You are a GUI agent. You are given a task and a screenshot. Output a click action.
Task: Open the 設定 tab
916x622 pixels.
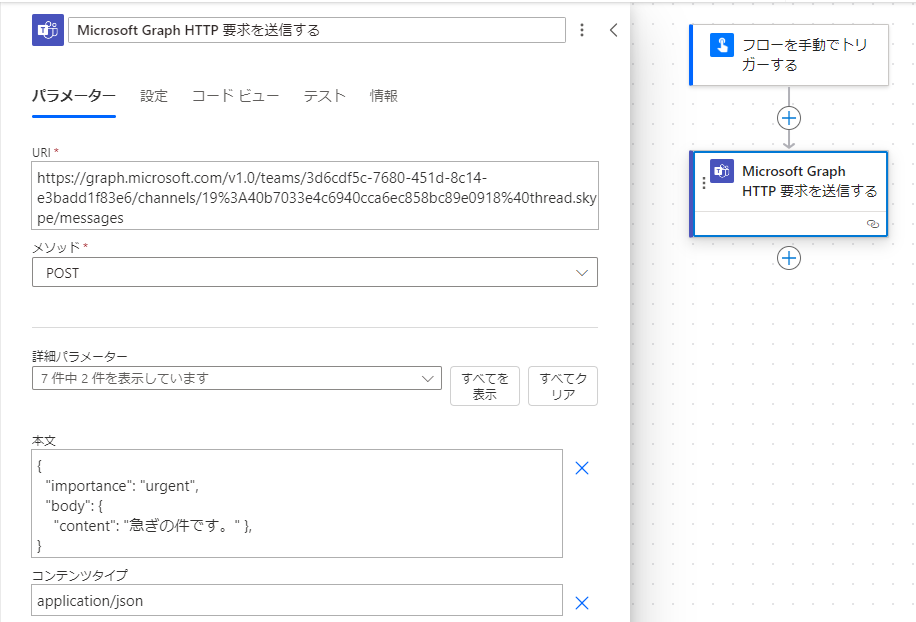coord(154,96)
